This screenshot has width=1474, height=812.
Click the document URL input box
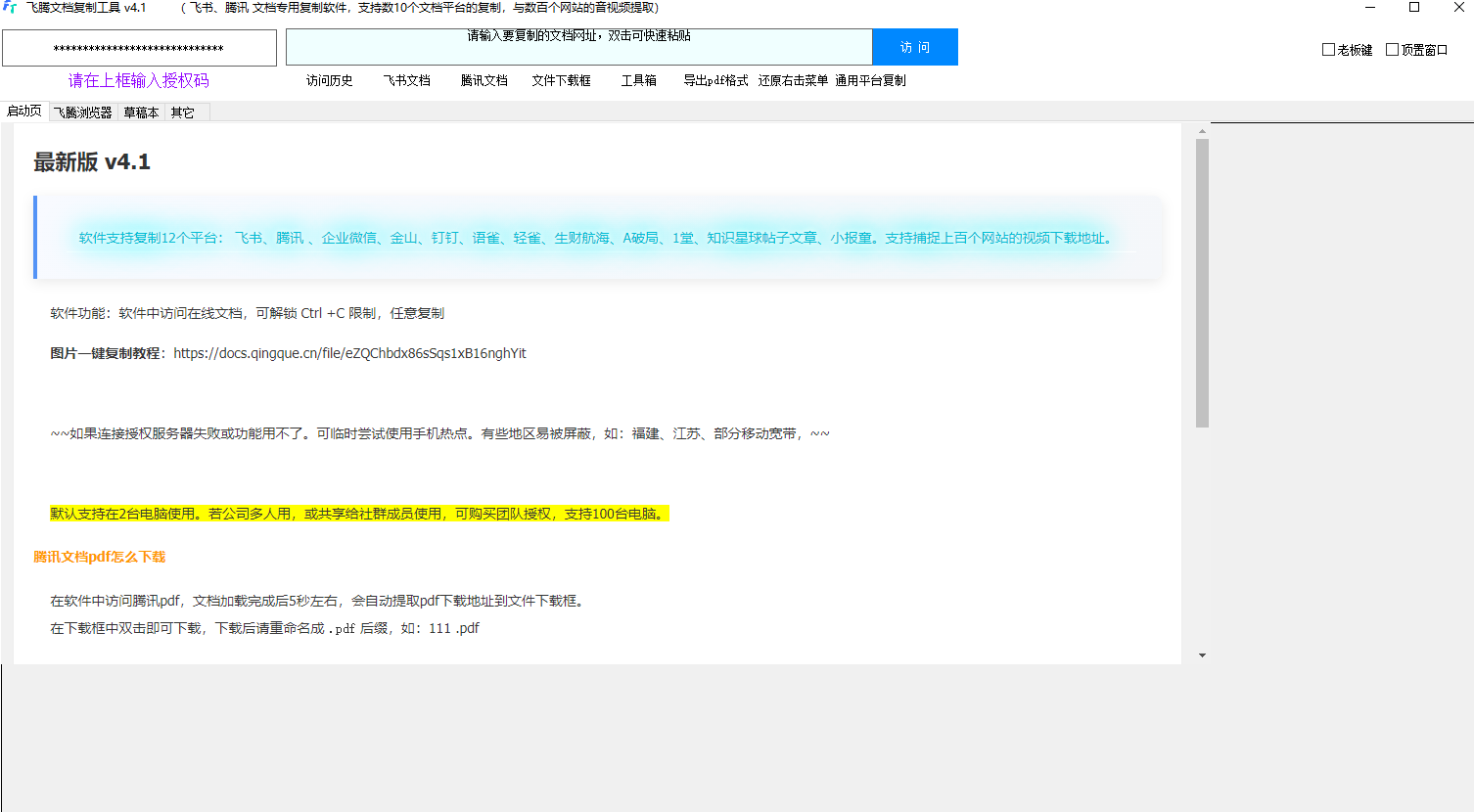[577, 46]
